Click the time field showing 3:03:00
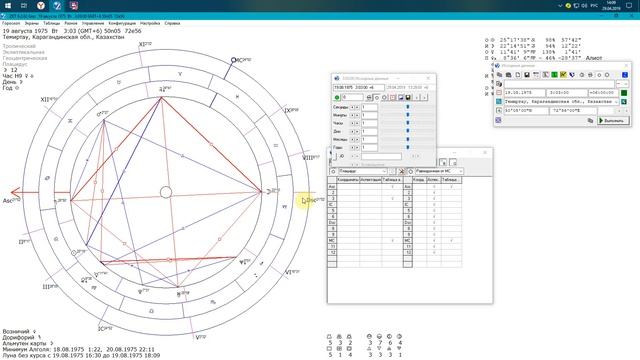Screen dimensions: 640x360 567,93
